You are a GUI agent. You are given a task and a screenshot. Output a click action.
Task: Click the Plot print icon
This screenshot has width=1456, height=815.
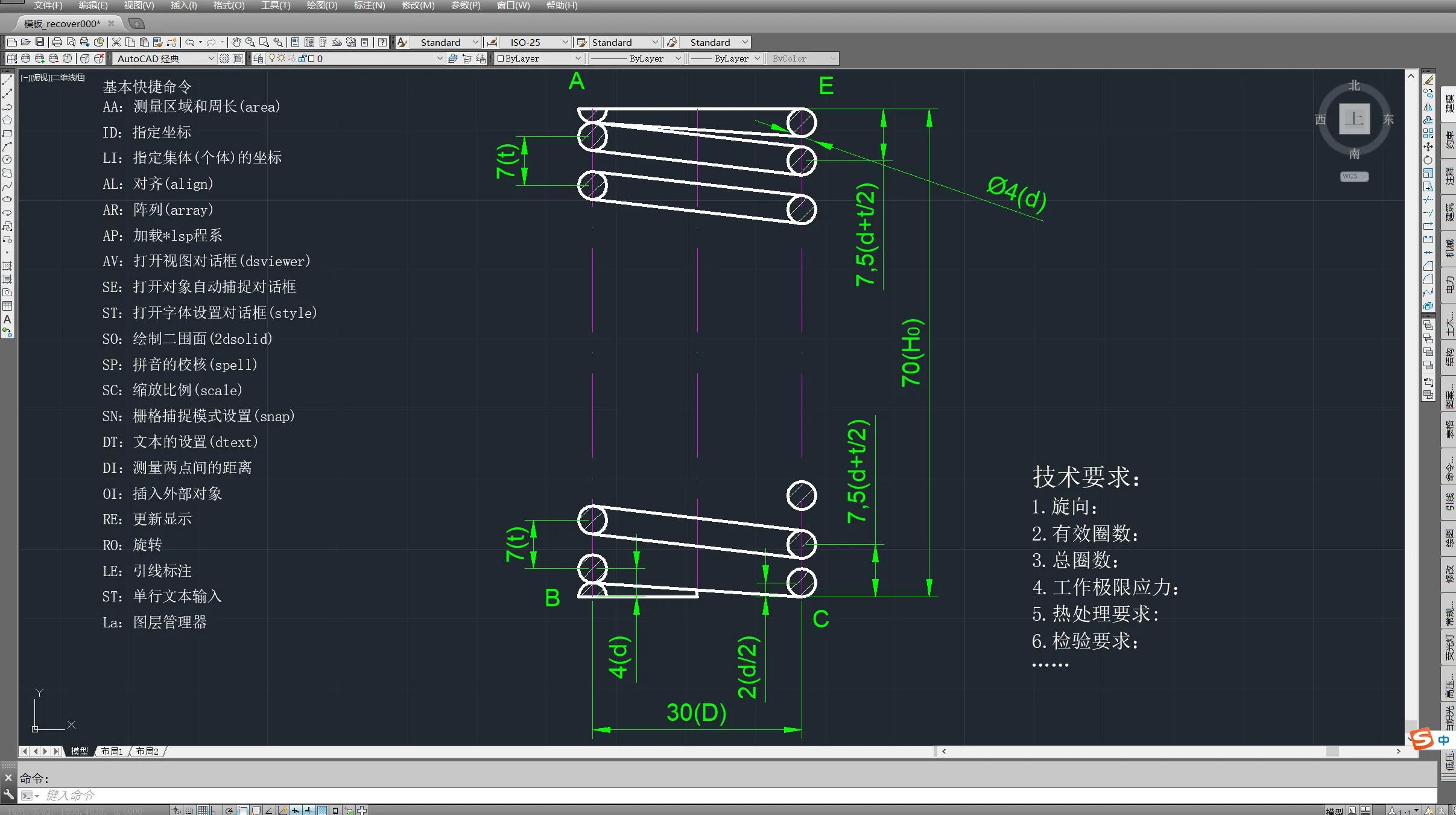tap(57, 42)
